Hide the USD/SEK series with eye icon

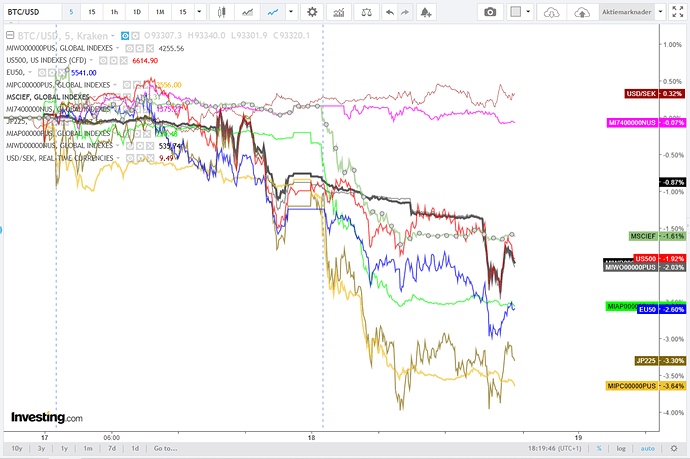(130, 158)
